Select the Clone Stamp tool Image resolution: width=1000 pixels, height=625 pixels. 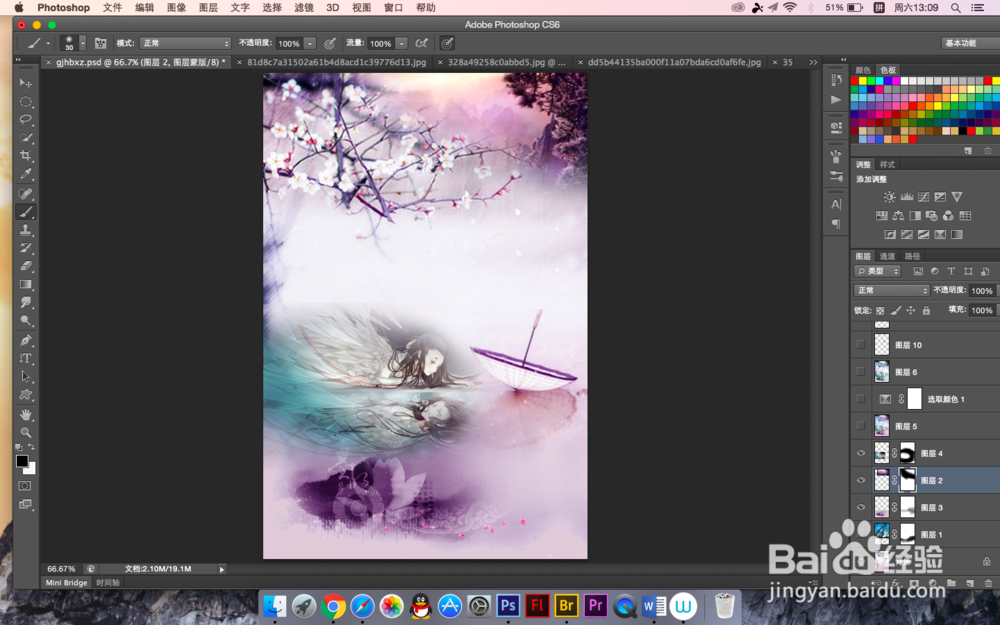pyautogui.click(x=26, y=230)
